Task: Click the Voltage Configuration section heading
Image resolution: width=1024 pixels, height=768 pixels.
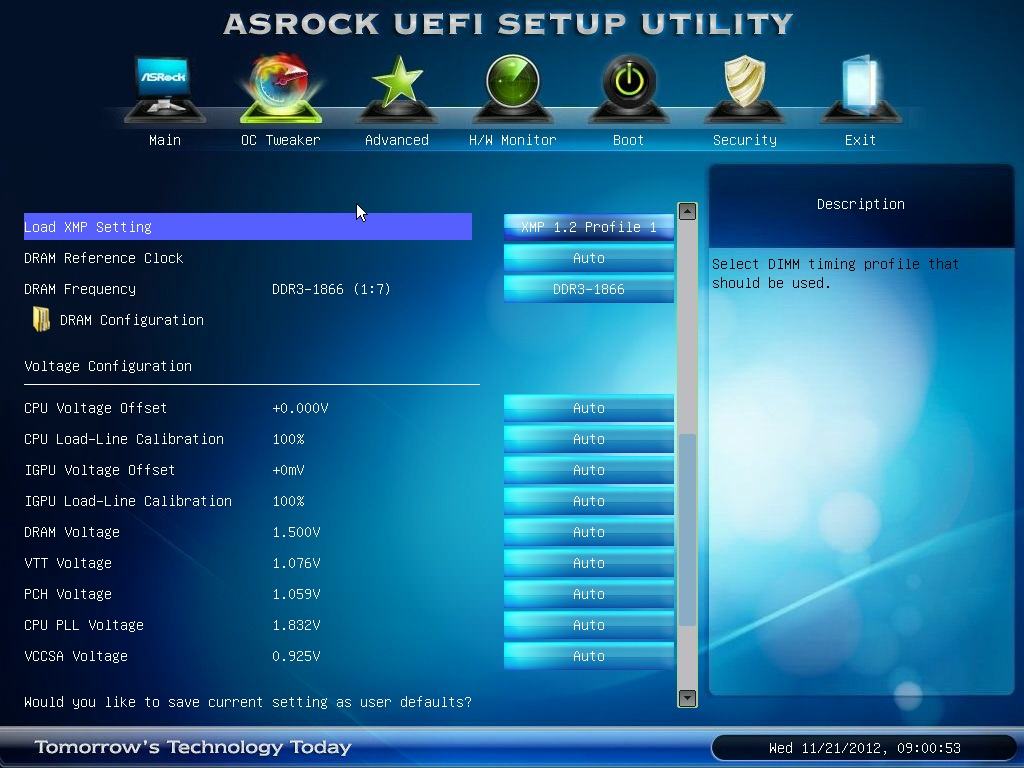Action: (108, 366)
